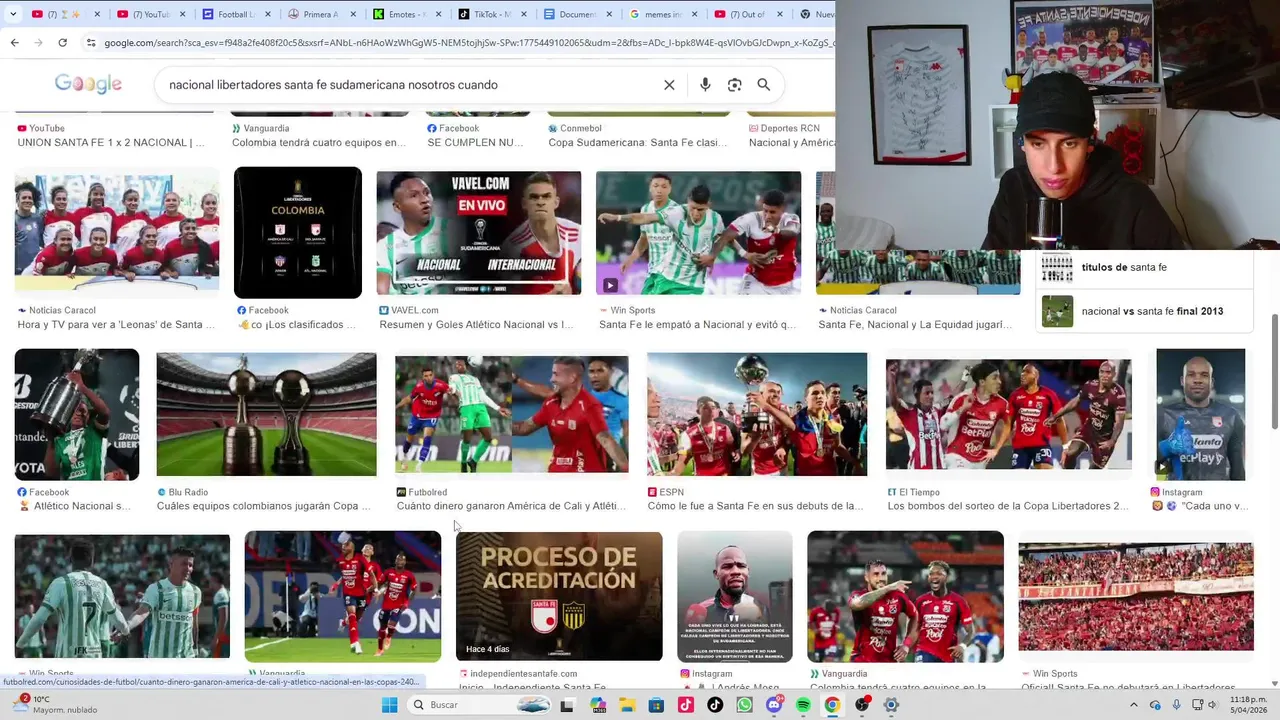Viewport: 1280px width, 720px height.
Task: Expand hidden system tray icons chevron
Action: click(x=1134, y=705)
